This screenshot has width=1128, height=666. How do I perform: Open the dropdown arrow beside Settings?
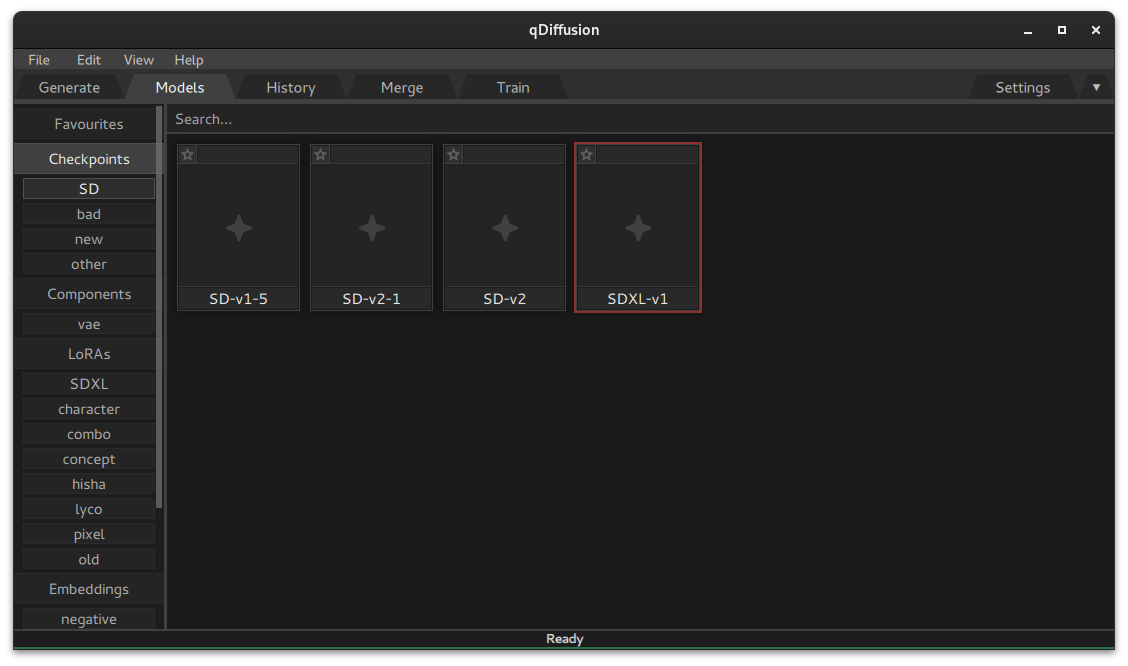click(1096, 87)
